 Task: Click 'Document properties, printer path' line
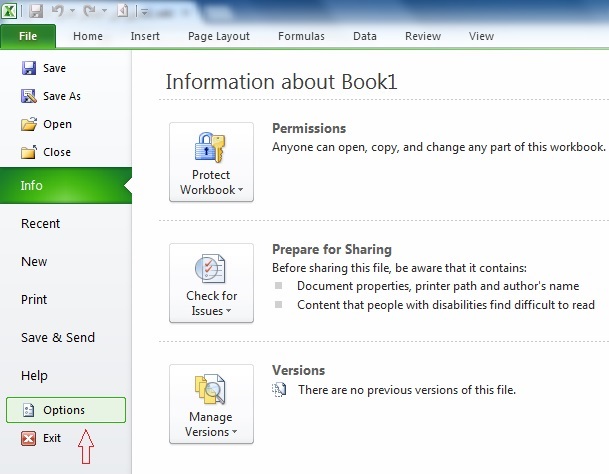pyautogui.click(x=438, y=286)
